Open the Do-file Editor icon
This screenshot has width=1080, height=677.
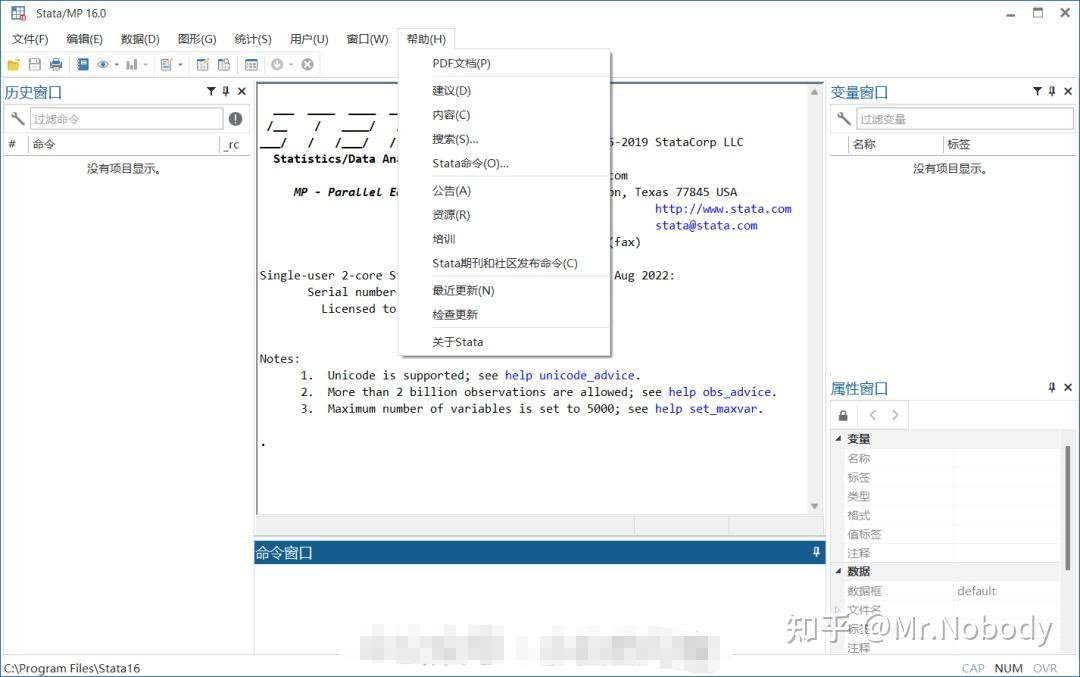click(x=166, y=65)
